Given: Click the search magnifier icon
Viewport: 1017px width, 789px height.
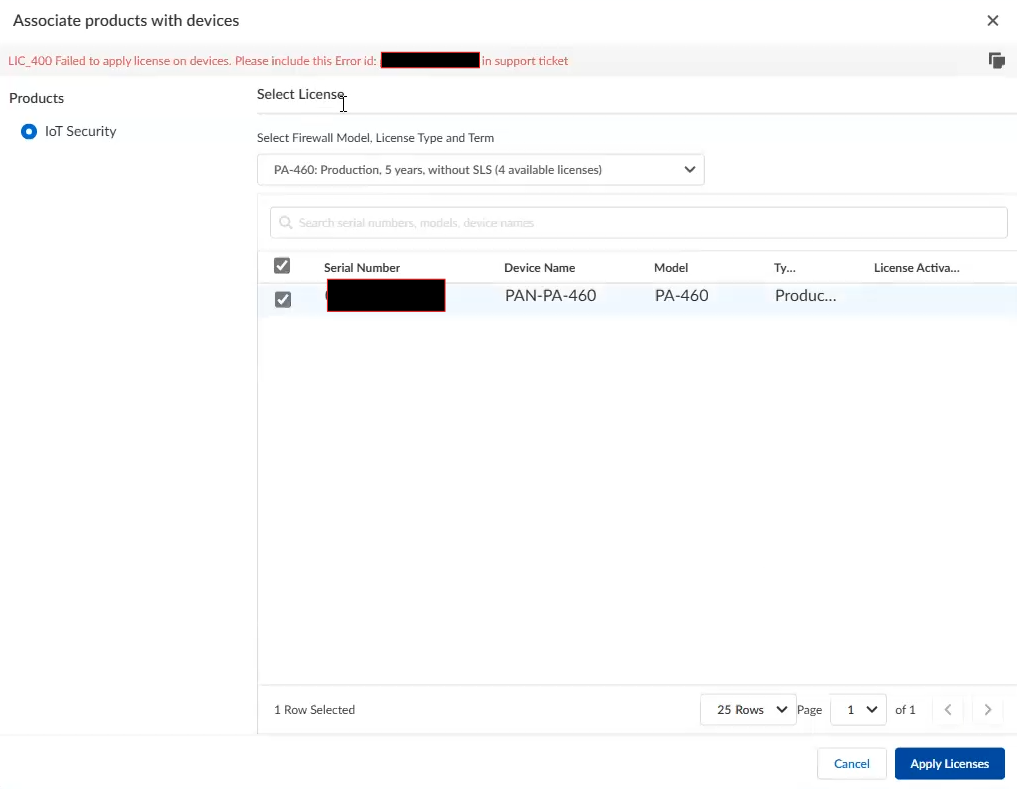Looking at the screenshot, I should [x=286, y=223].
